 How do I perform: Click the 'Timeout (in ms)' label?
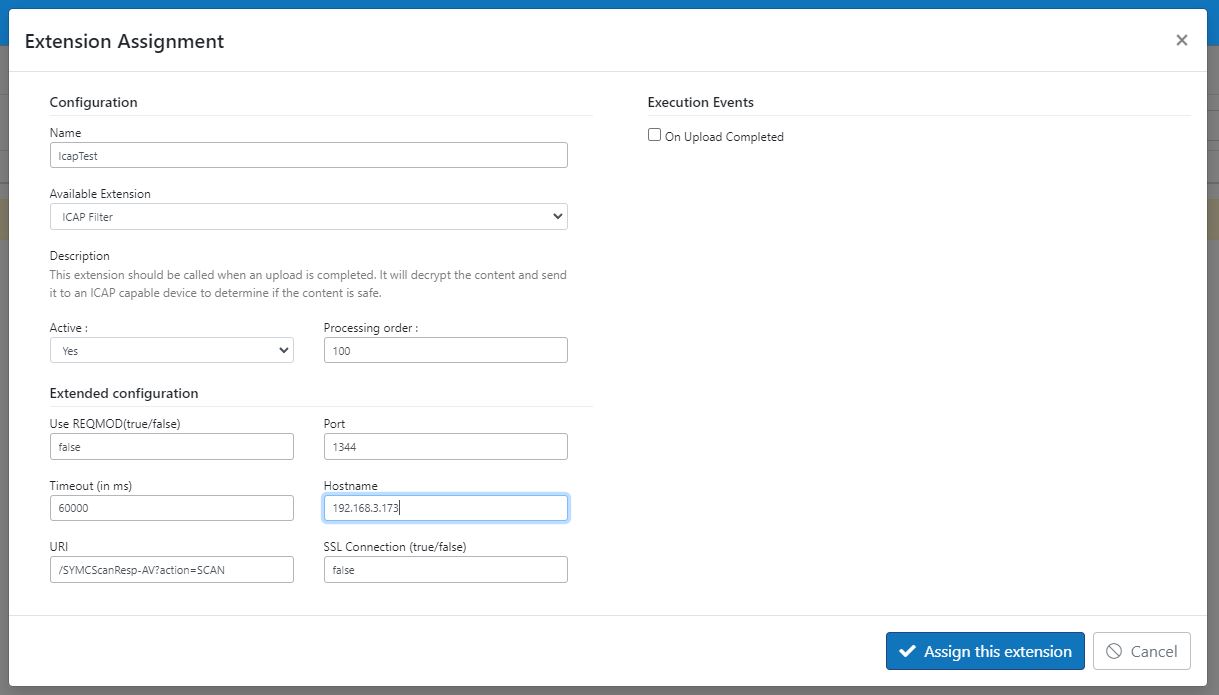(x=91, y=485)
